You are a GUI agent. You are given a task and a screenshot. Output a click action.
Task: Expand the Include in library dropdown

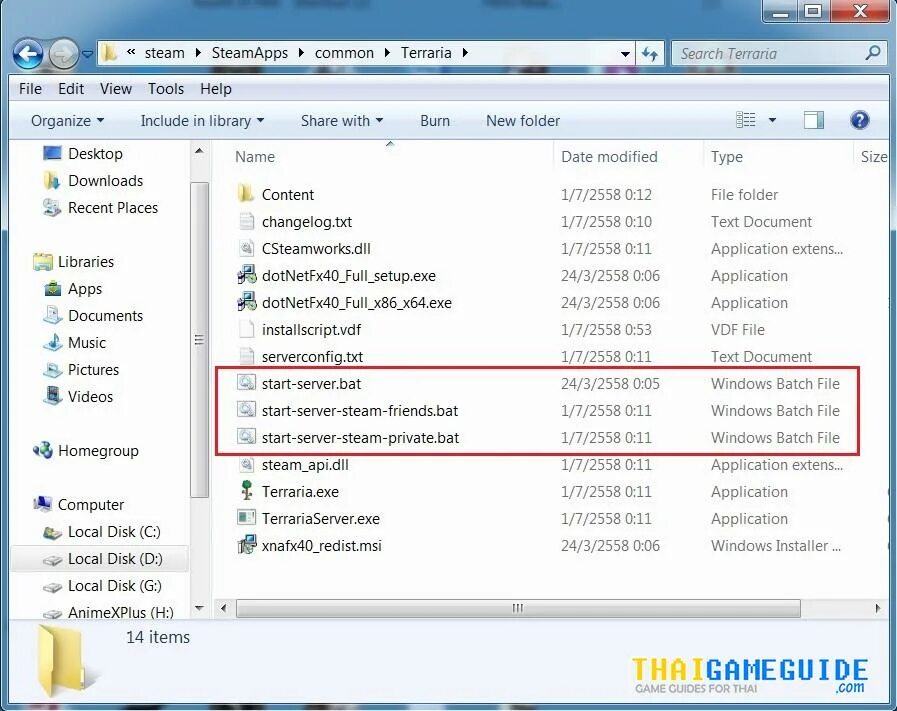pyautogui.click(x=202, y=121)
